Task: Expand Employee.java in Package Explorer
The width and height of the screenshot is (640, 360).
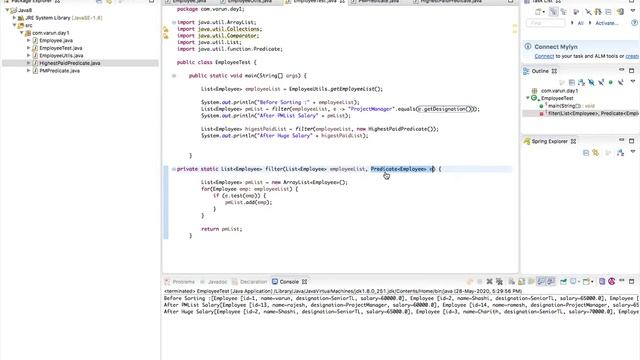Action: click(29, 40)
